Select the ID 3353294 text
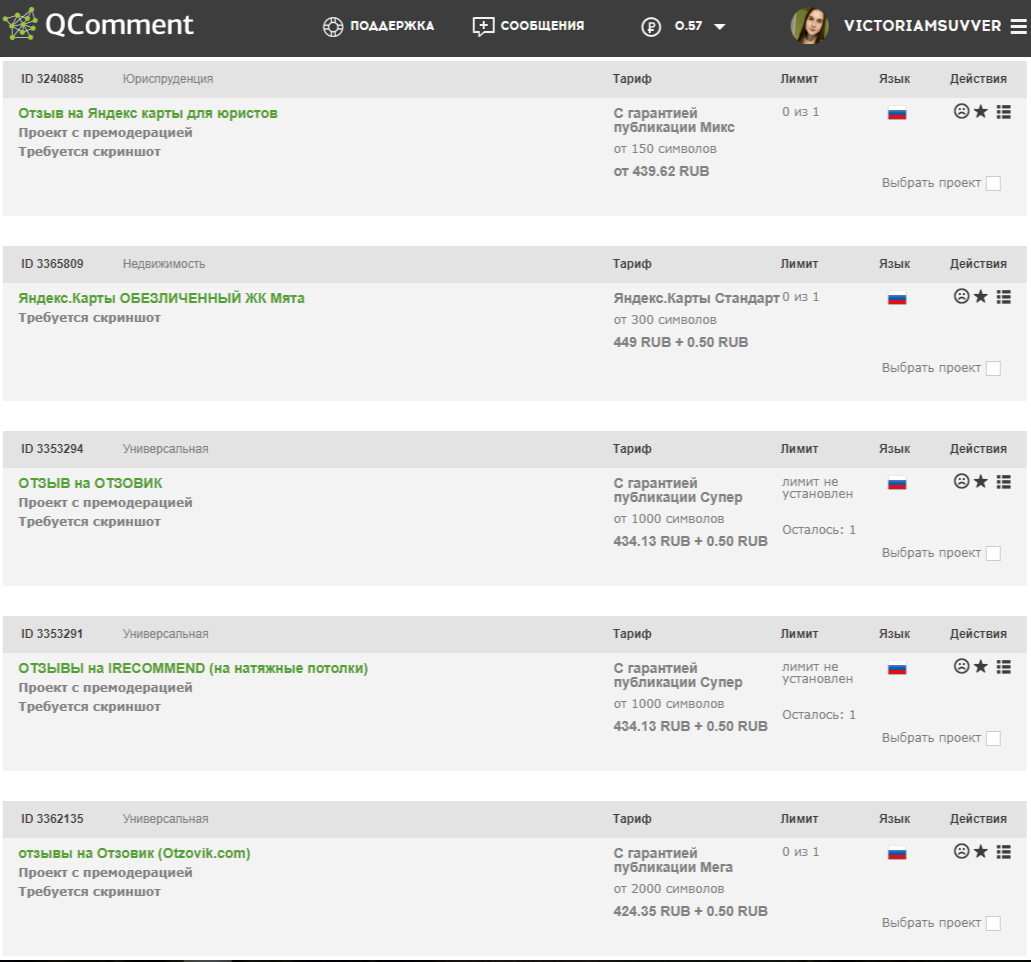 pyautogui.click(x=52, y=449)
